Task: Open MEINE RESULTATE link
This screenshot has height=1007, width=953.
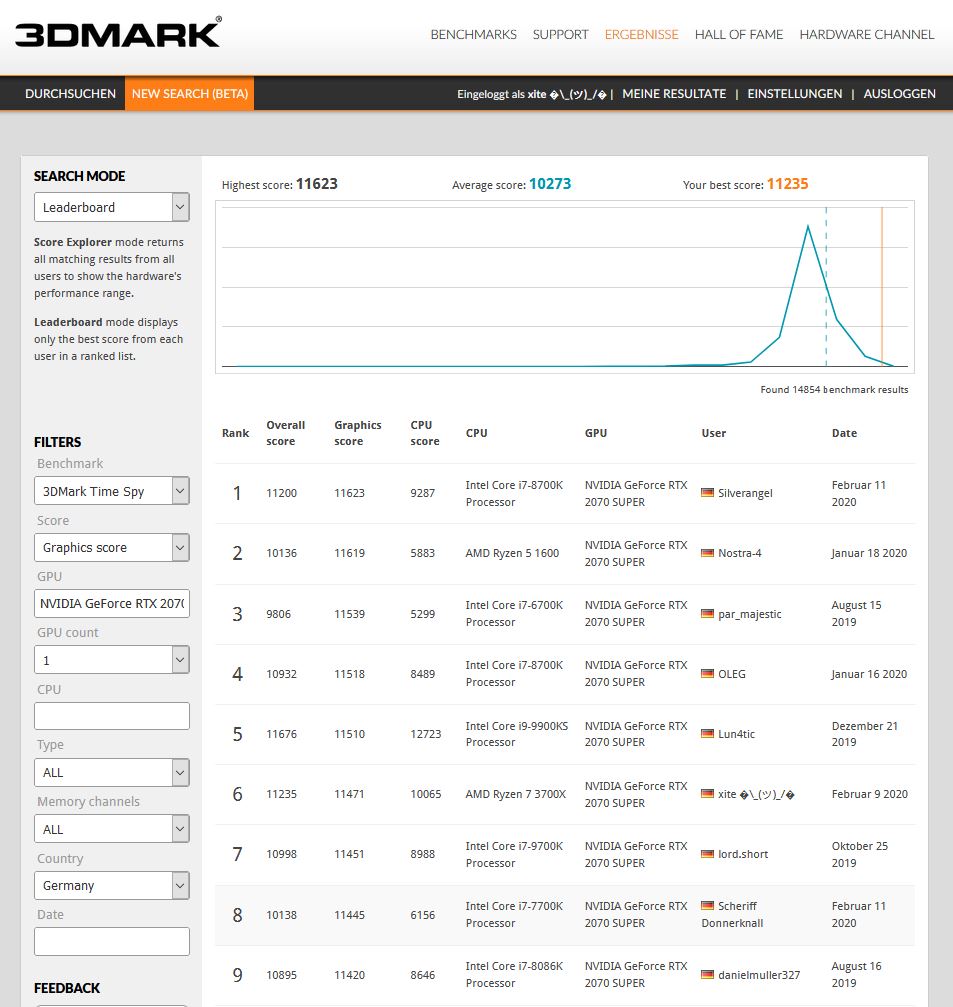Action: pos(674,94)
